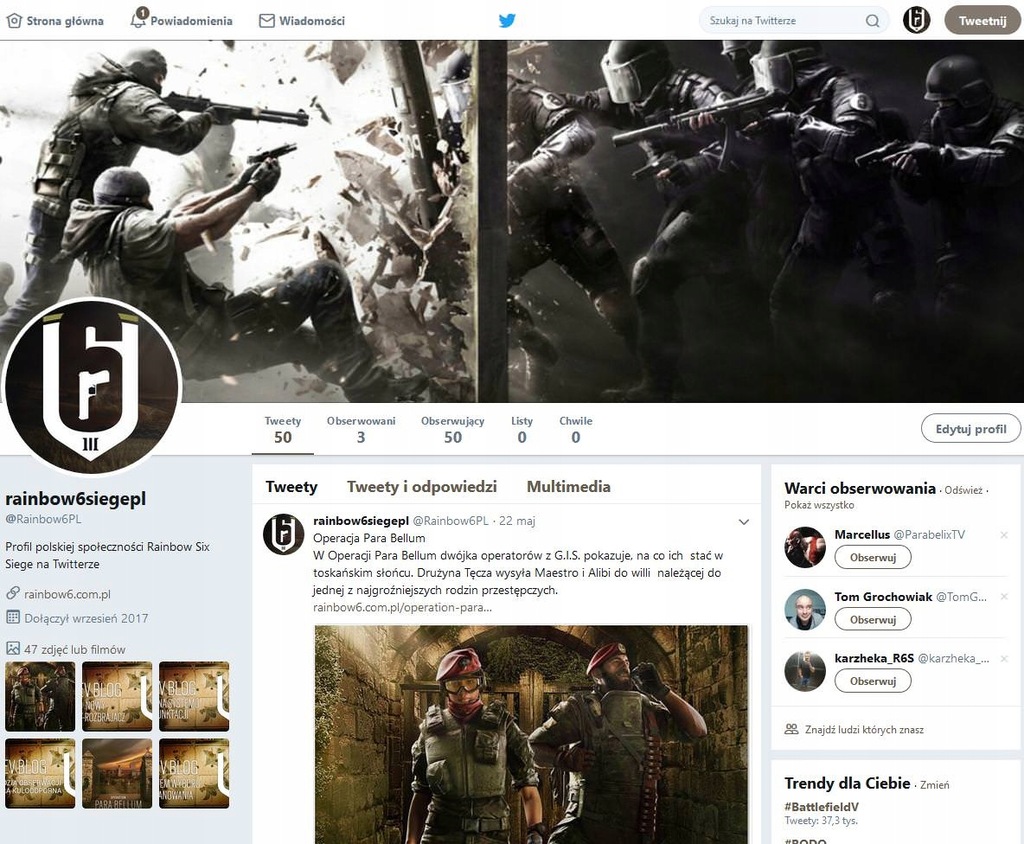Click the Tweetnij button
Image resolution: width=1024 pixels, height=844 pixels.
click(x=982, y=20)
